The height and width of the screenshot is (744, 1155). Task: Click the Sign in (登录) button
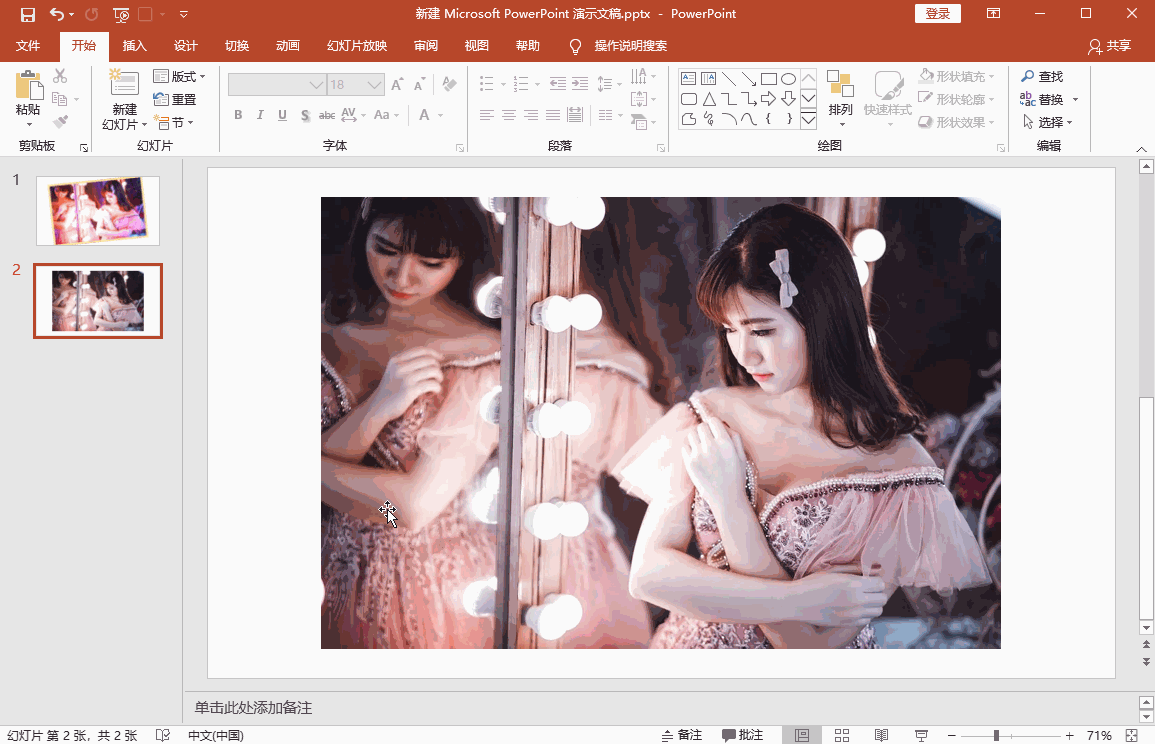tap(937, 14)
